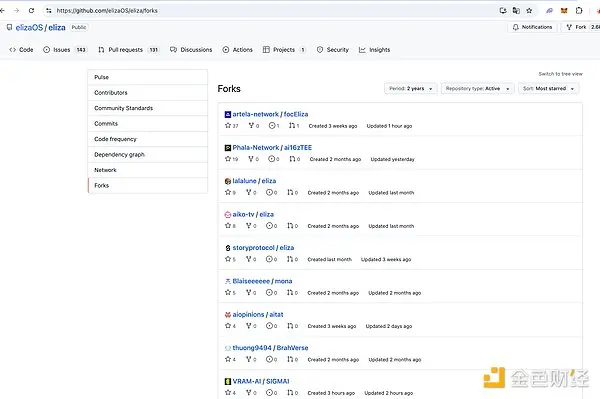Bookmark this page with the star icon
This screenshot has width=600, height=399.
pyautogui.click(x=529, y=11)
